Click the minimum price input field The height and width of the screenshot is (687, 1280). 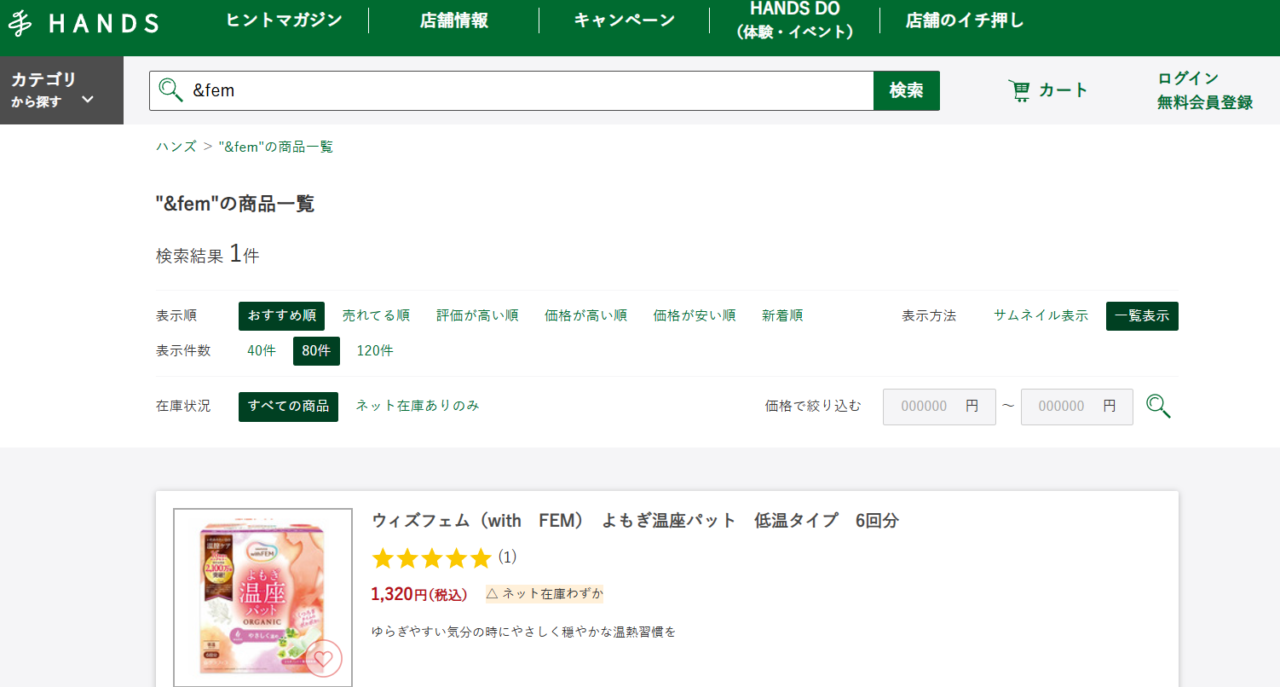click(939, 407)
